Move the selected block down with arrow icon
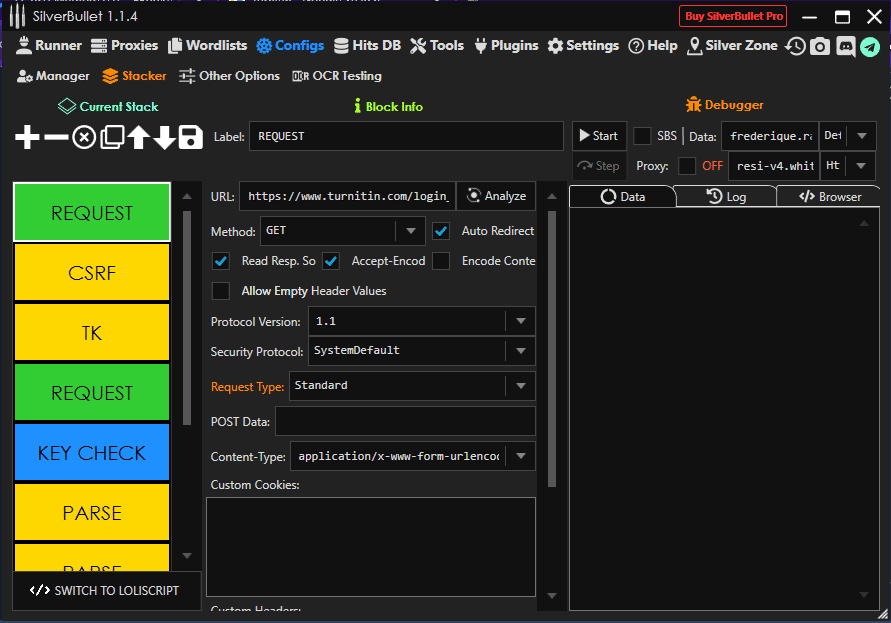The image size is (891, 623). [x=164, y=137]
